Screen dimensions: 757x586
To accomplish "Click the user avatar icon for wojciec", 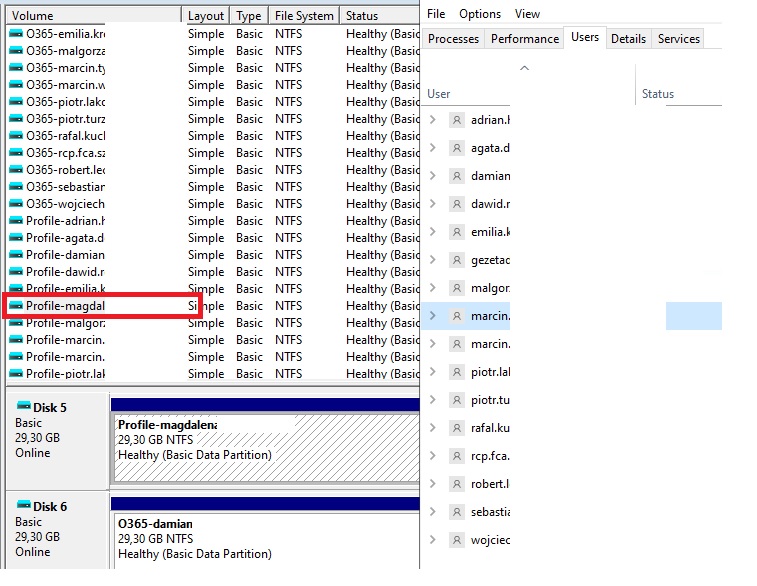I will pos(456,540).
